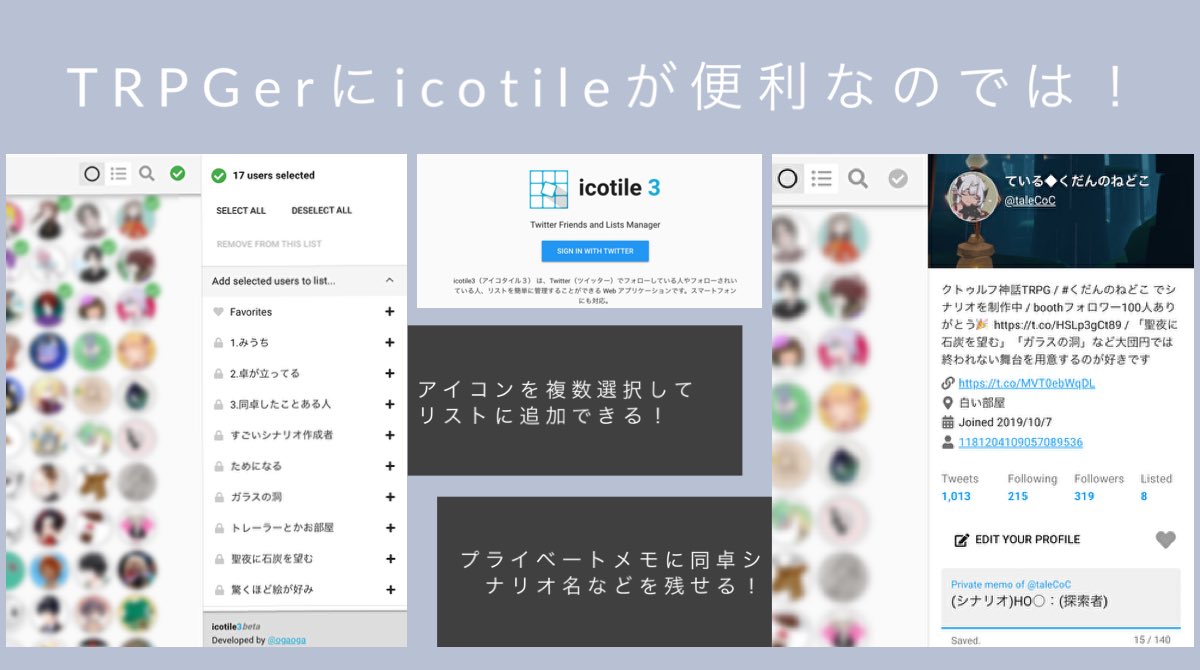Collapse the Add selected users to list section
Image resolution: width=1200 pixels, height=670 pixels.
pos(389,281)
